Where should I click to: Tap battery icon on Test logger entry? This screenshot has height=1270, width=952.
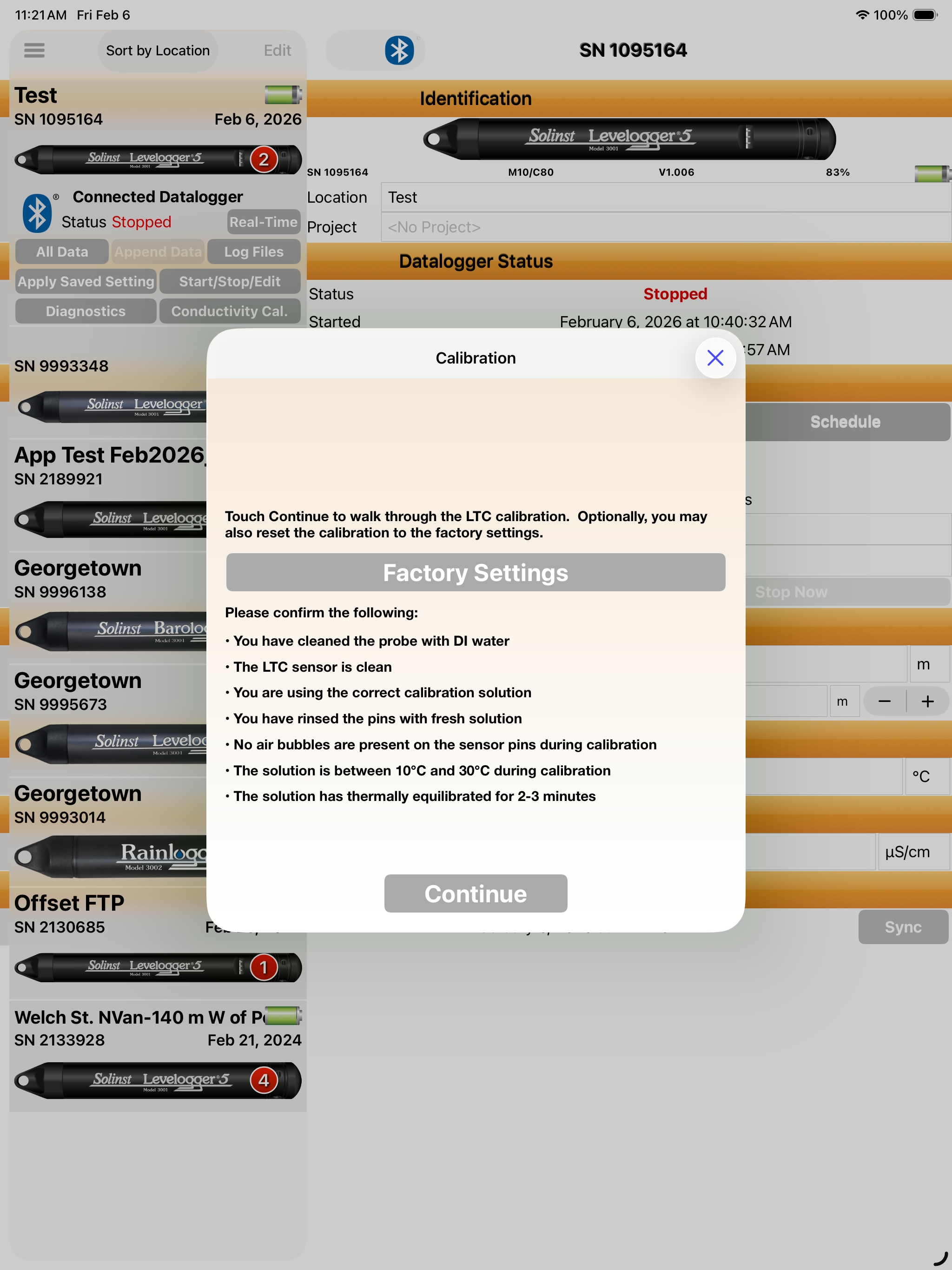click(283, 94)
